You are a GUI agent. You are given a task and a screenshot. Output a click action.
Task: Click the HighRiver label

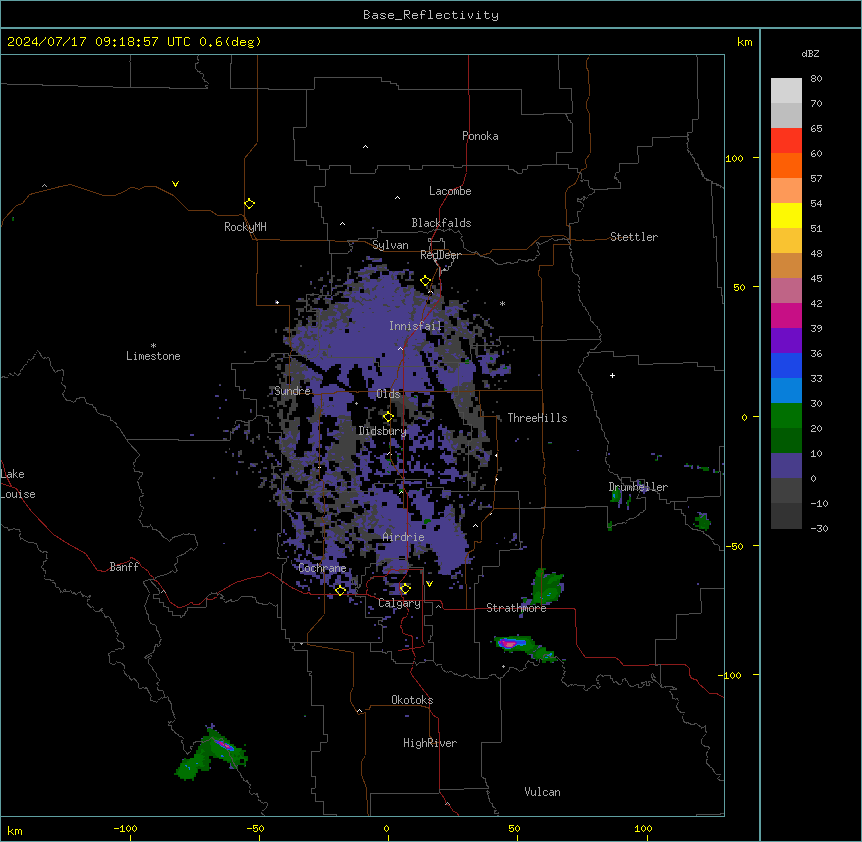[x=430, y=743]
